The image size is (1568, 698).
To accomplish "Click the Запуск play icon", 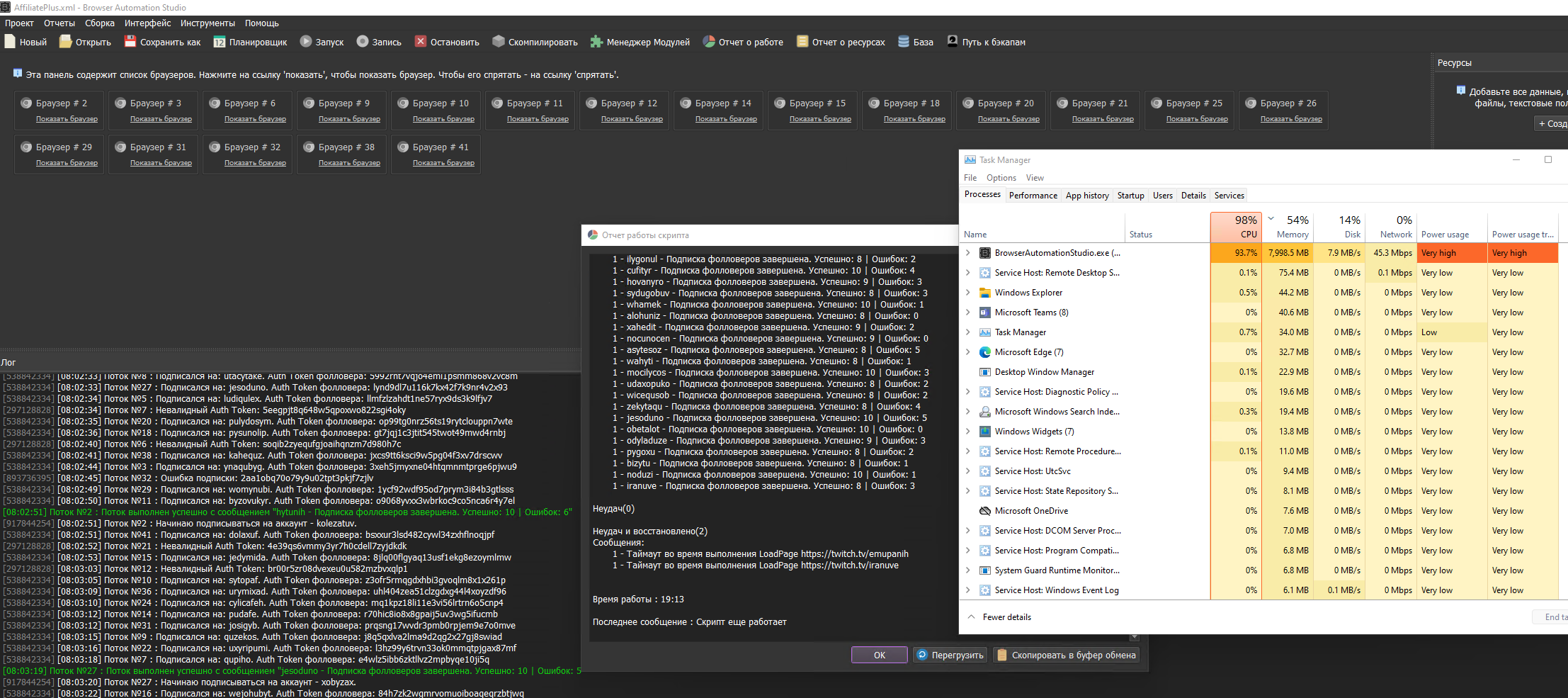I will coord(306,42).
